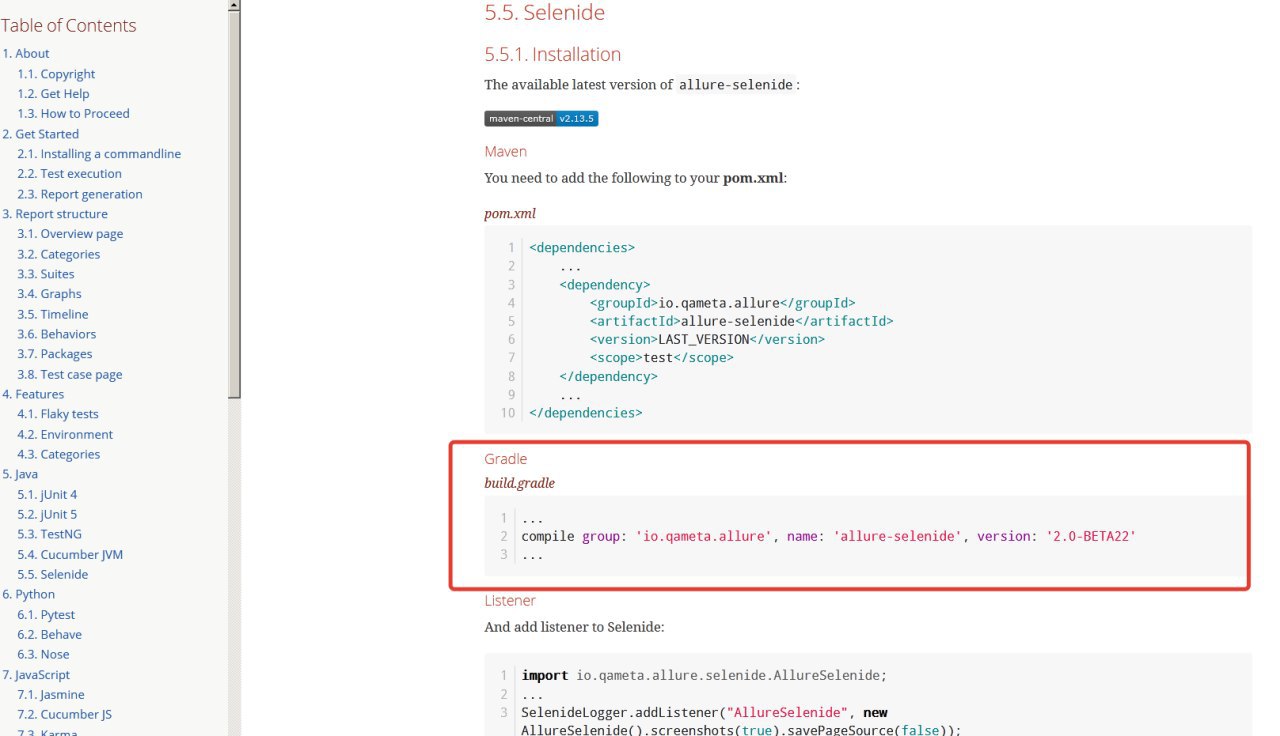
Task: Open '3.6. Behaviors' link
Action: click(x=56, y=334)
